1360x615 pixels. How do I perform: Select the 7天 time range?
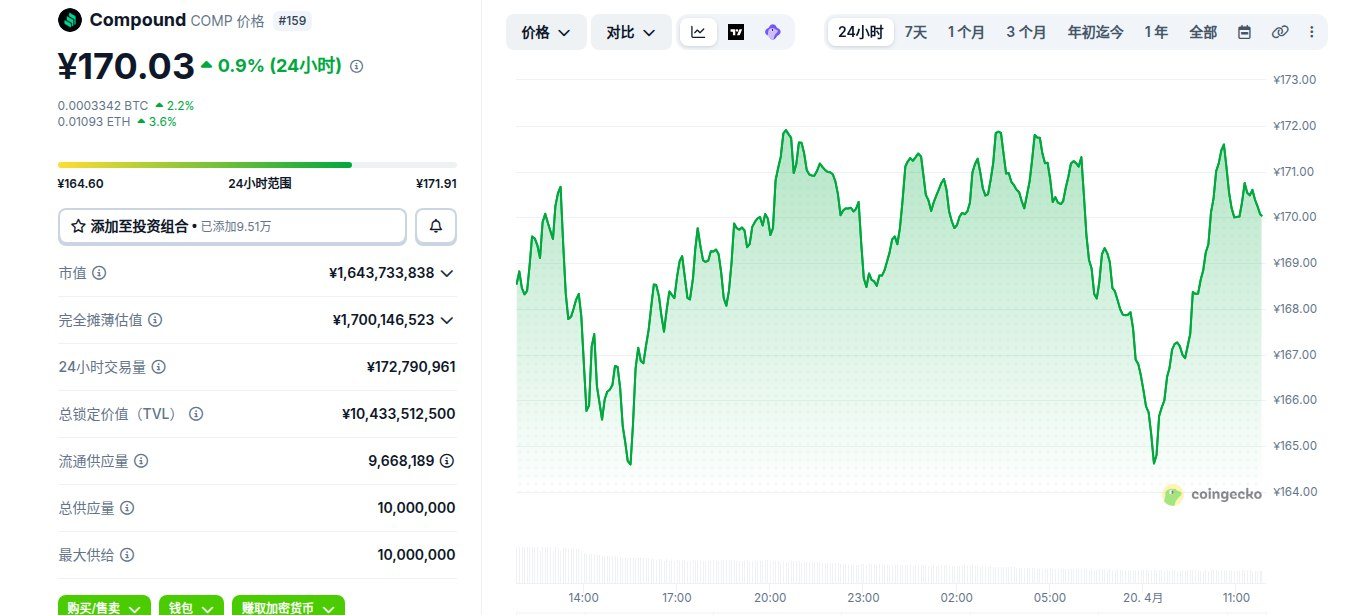click(x=916, y=32)
